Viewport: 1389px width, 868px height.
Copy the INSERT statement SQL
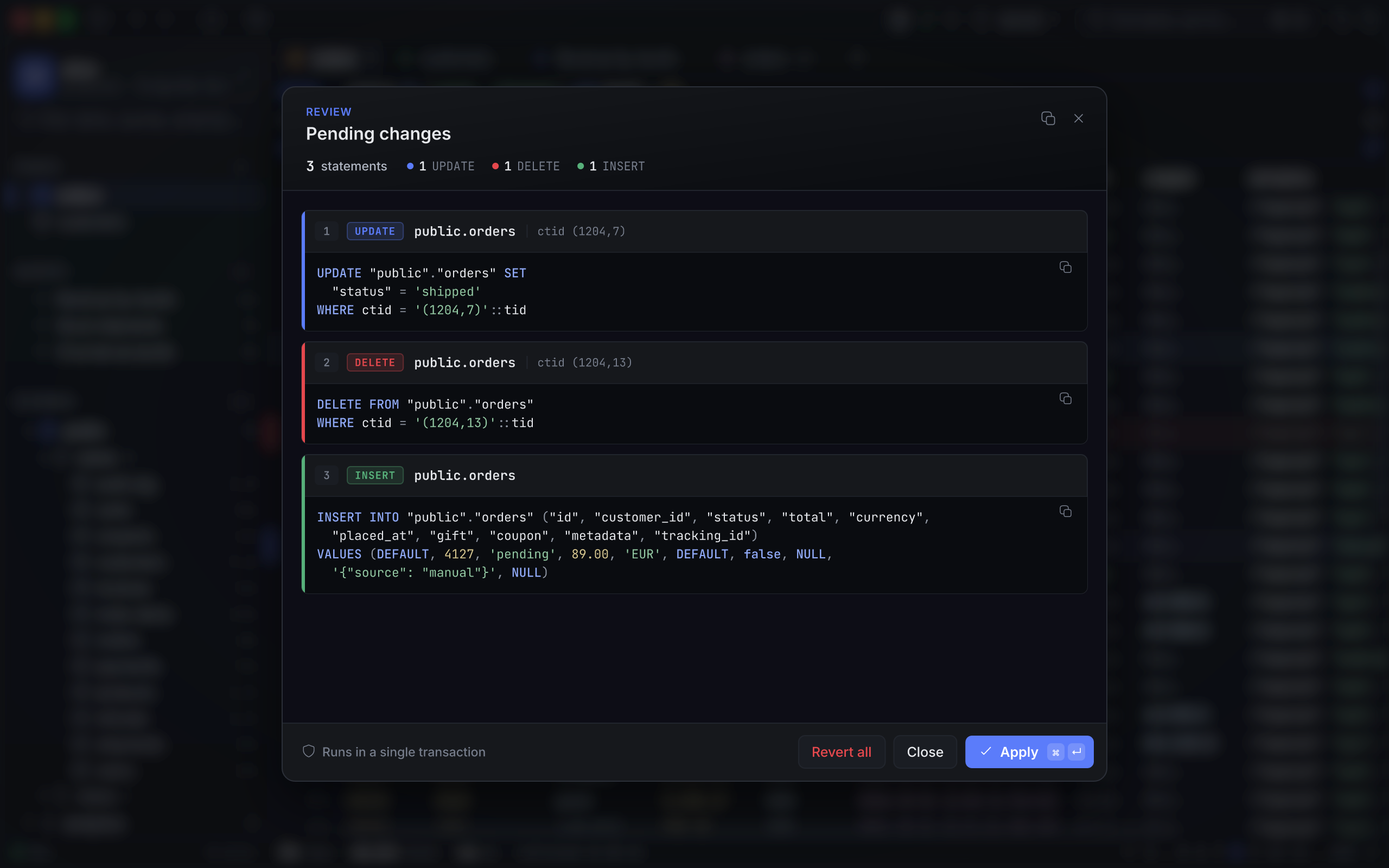1065,512
